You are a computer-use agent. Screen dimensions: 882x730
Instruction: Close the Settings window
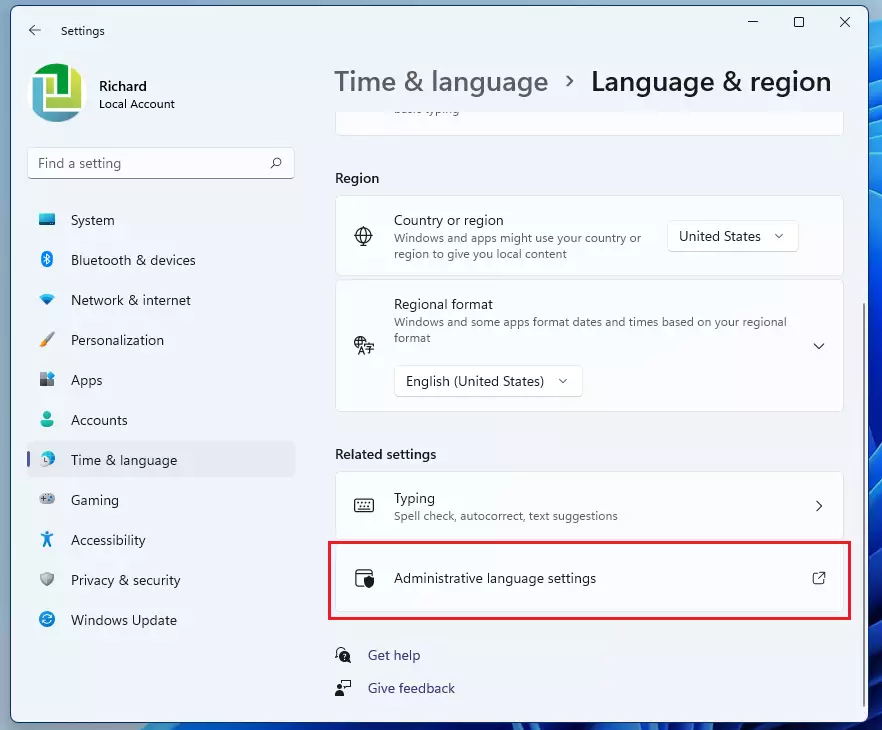point(845,22)
